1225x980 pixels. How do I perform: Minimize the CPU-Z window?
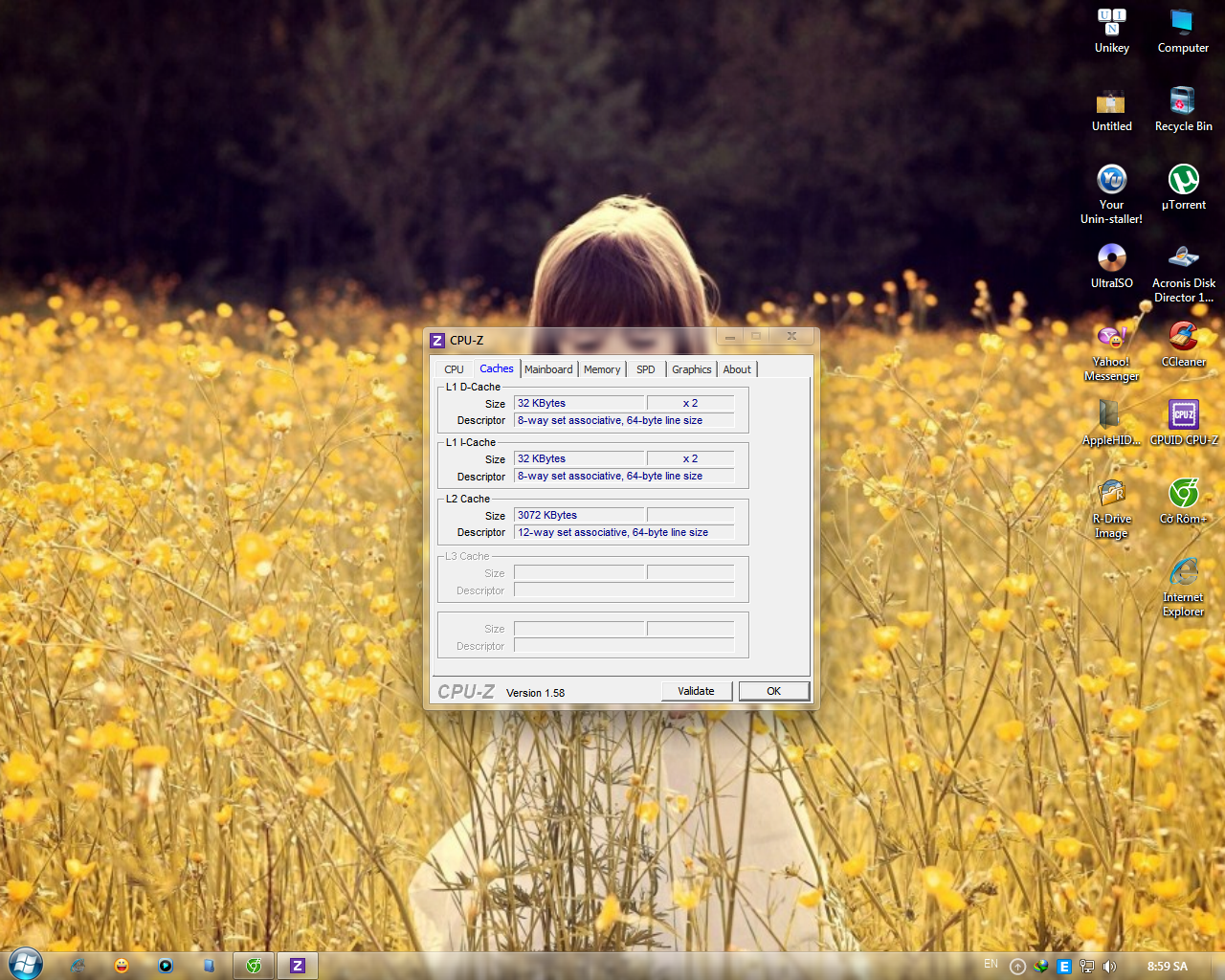729,336
